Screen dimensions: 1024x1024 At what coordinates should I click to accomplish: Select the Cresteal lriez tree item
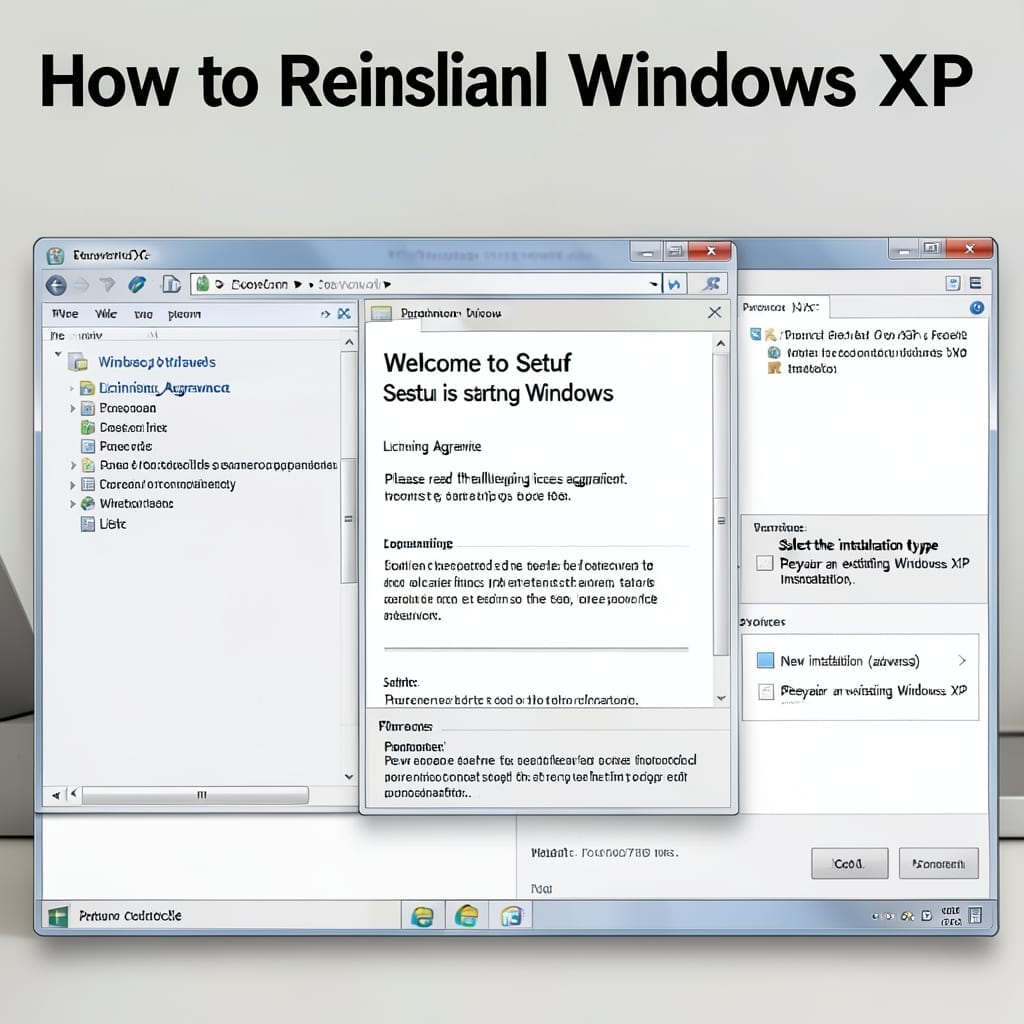click(133, 428)
